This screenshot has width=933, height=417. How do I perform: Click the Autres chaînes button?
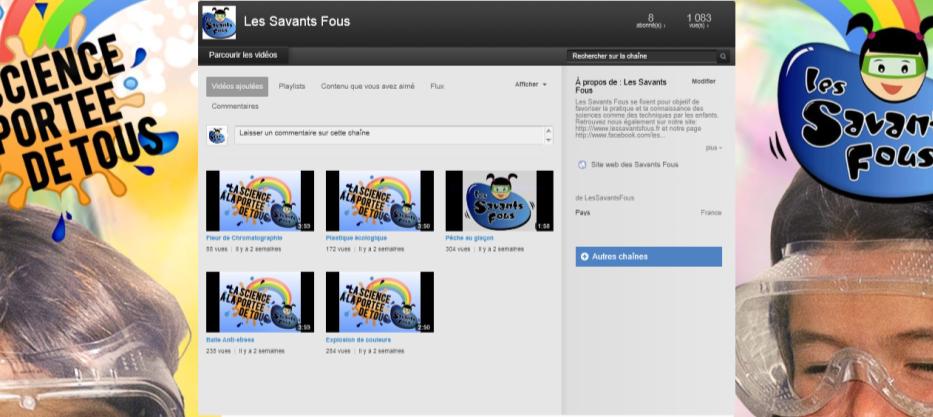(x=649, y=256)
